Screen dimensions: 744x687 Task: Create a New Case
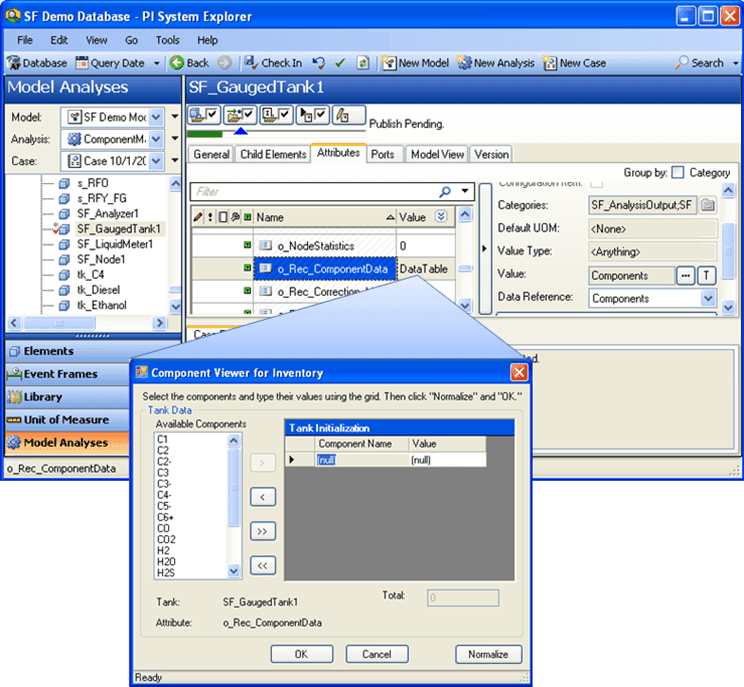click(575, 63)
